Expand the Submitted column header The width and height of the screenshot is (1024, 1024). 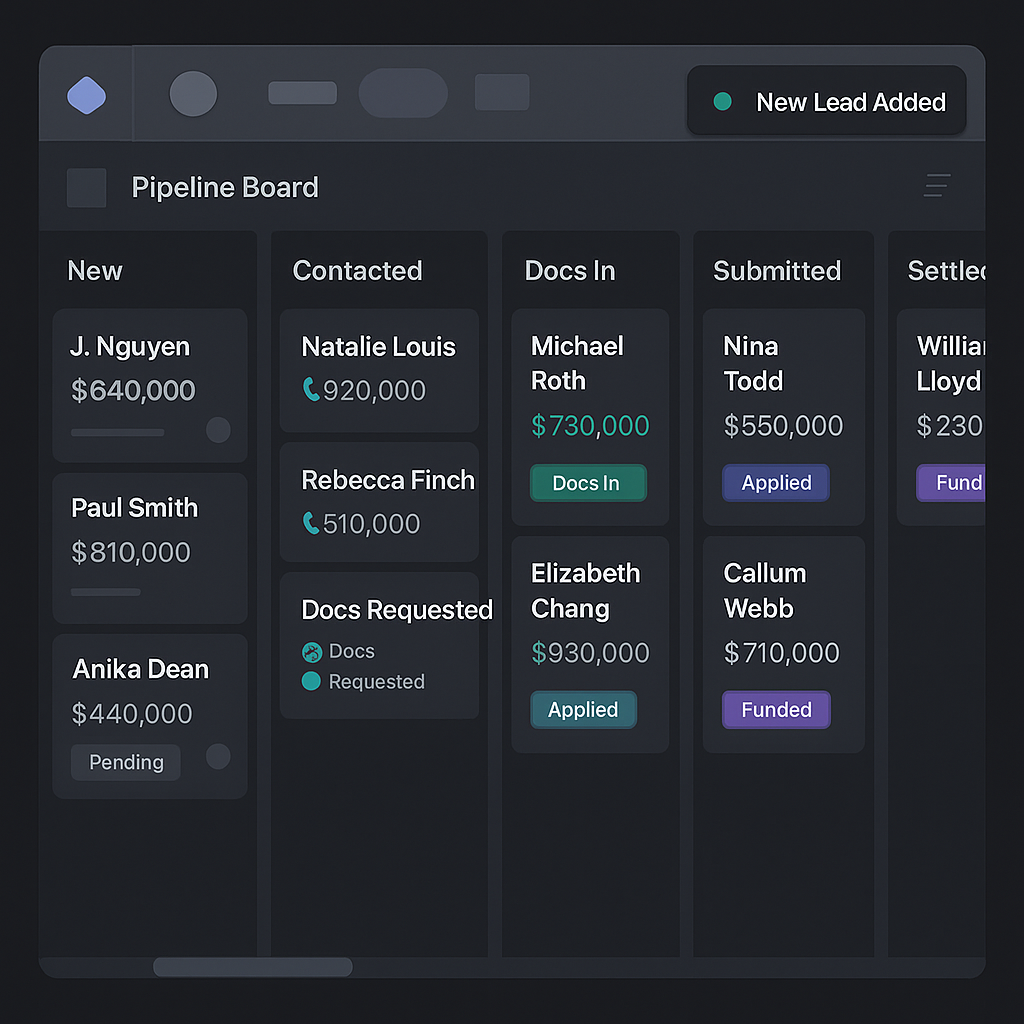coord(776,271)
